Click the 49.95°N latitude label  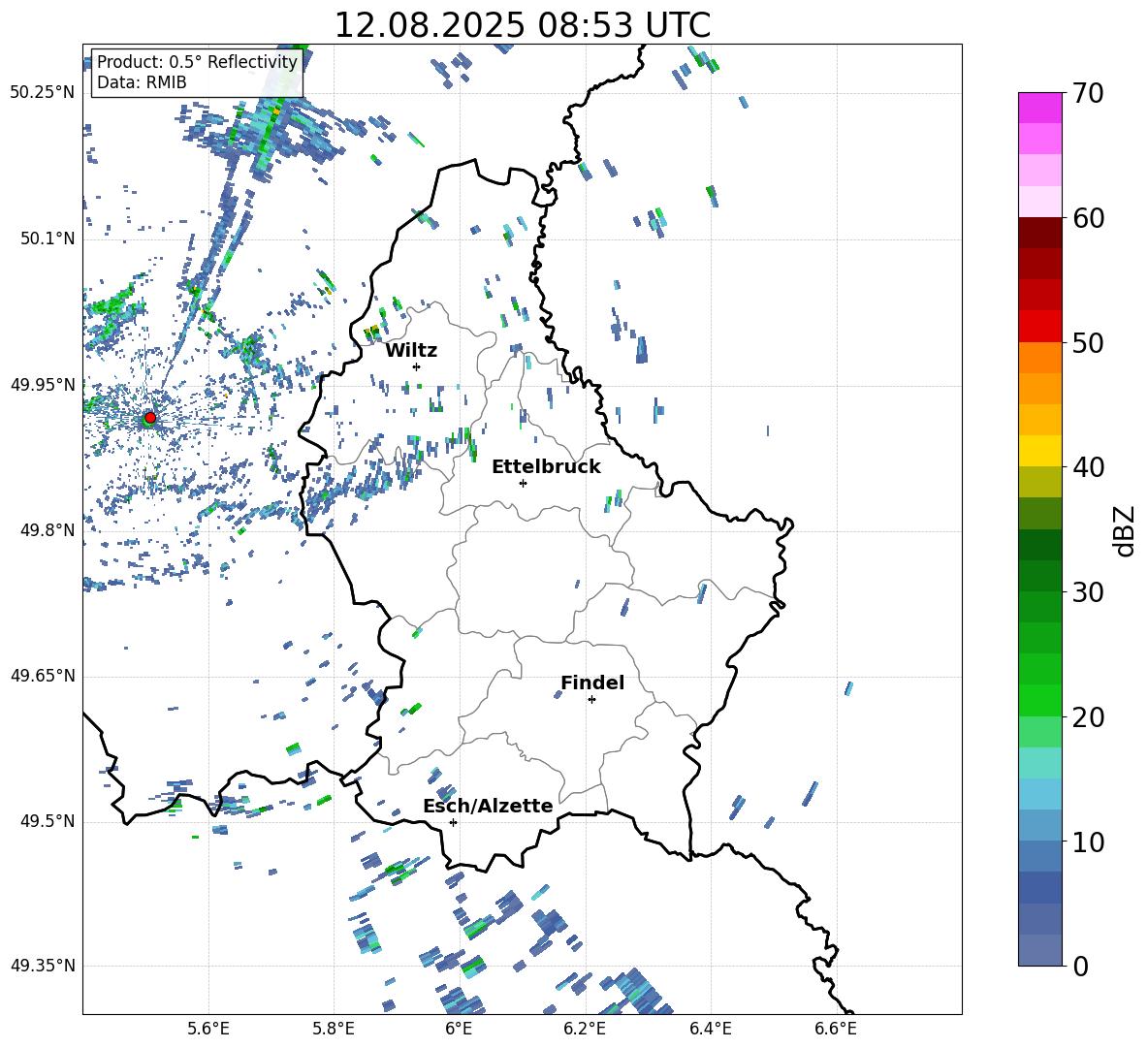point(43,384)
